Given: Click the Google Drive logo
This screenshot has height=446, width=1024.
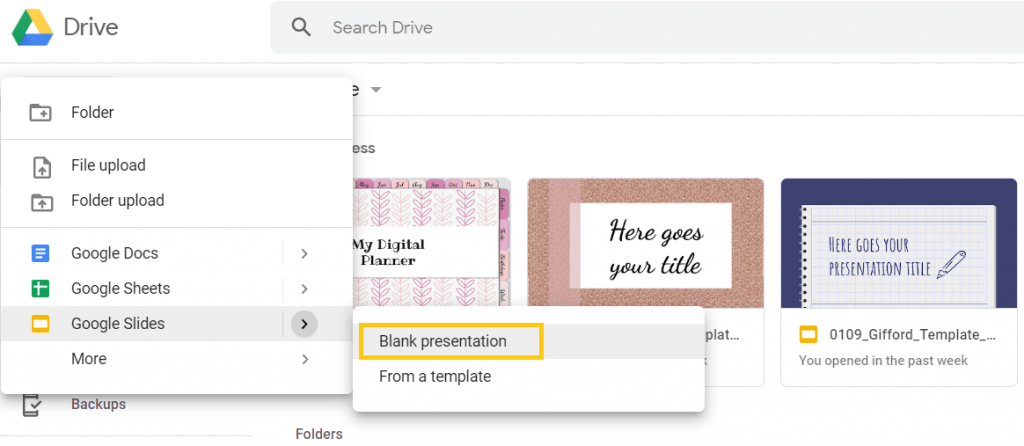Looking at the screenshot, I should click(33, 28).
